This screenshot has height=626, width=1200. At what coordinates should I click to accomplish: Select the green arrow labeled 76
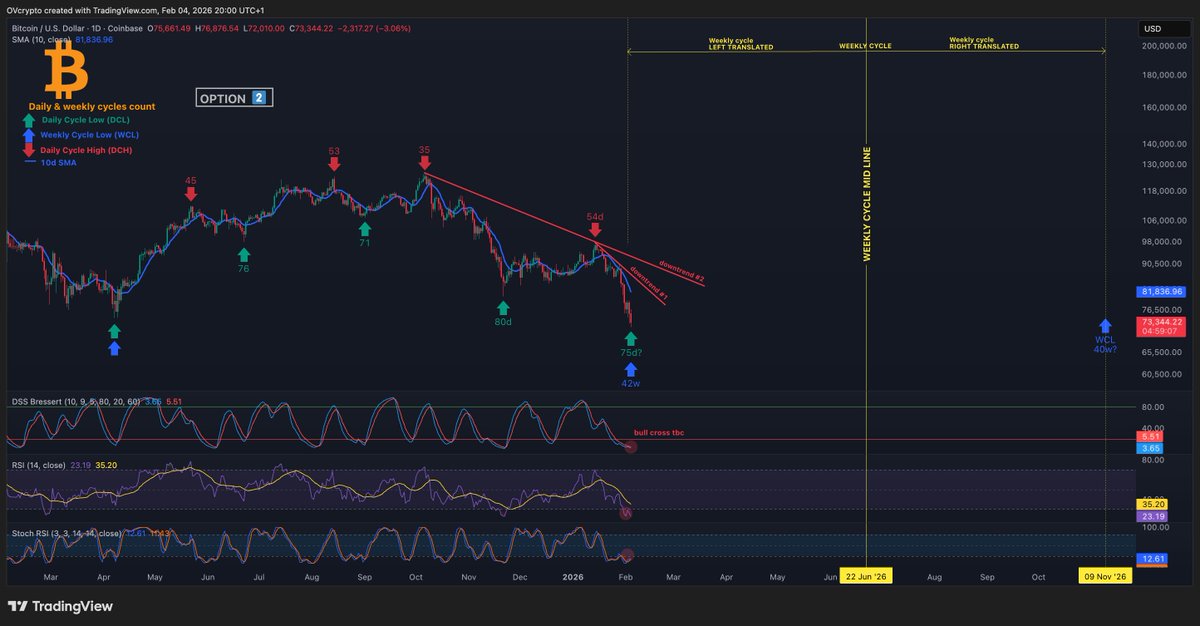[x=243, y=253]
